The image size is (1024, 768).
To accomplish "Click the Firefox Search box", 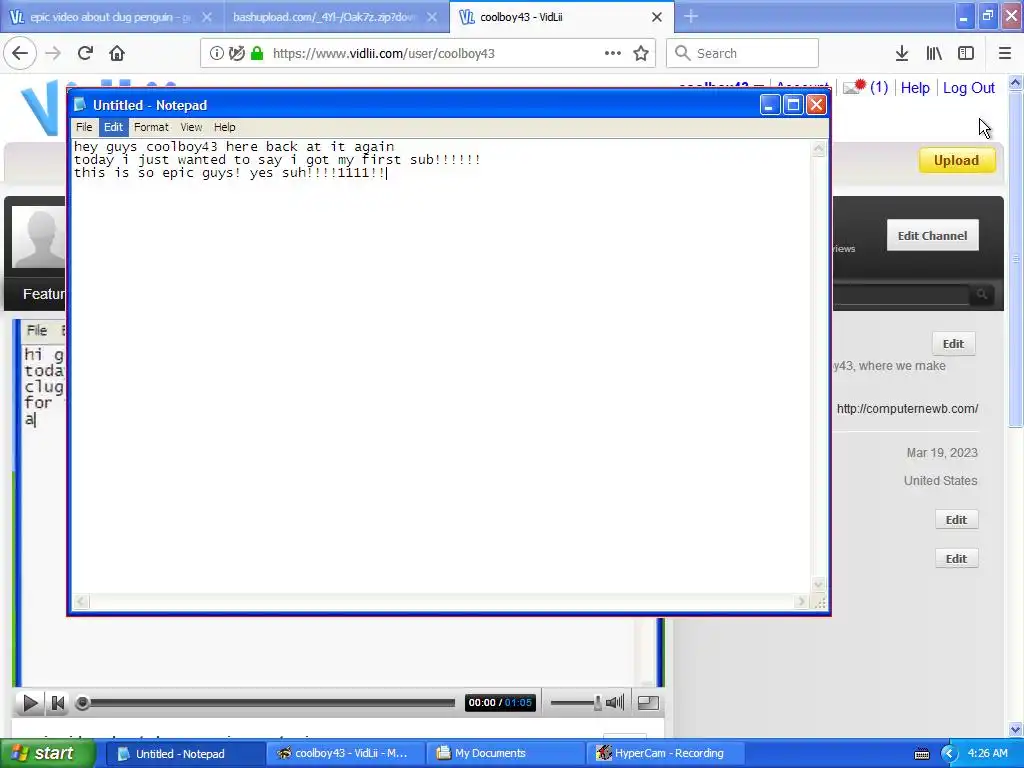I will click(743, 54).
